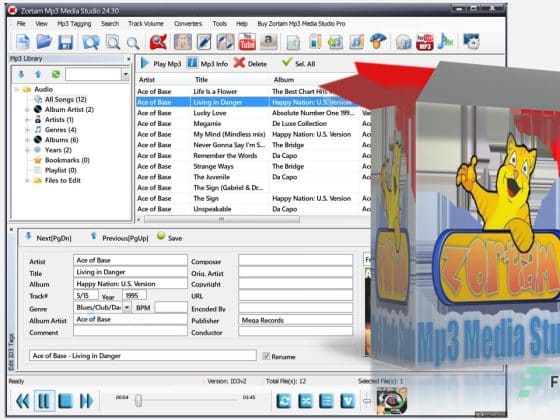
Task: Click the YouTube MP3 converter icon
Action: pyautogui.click(x=425, y=42)
